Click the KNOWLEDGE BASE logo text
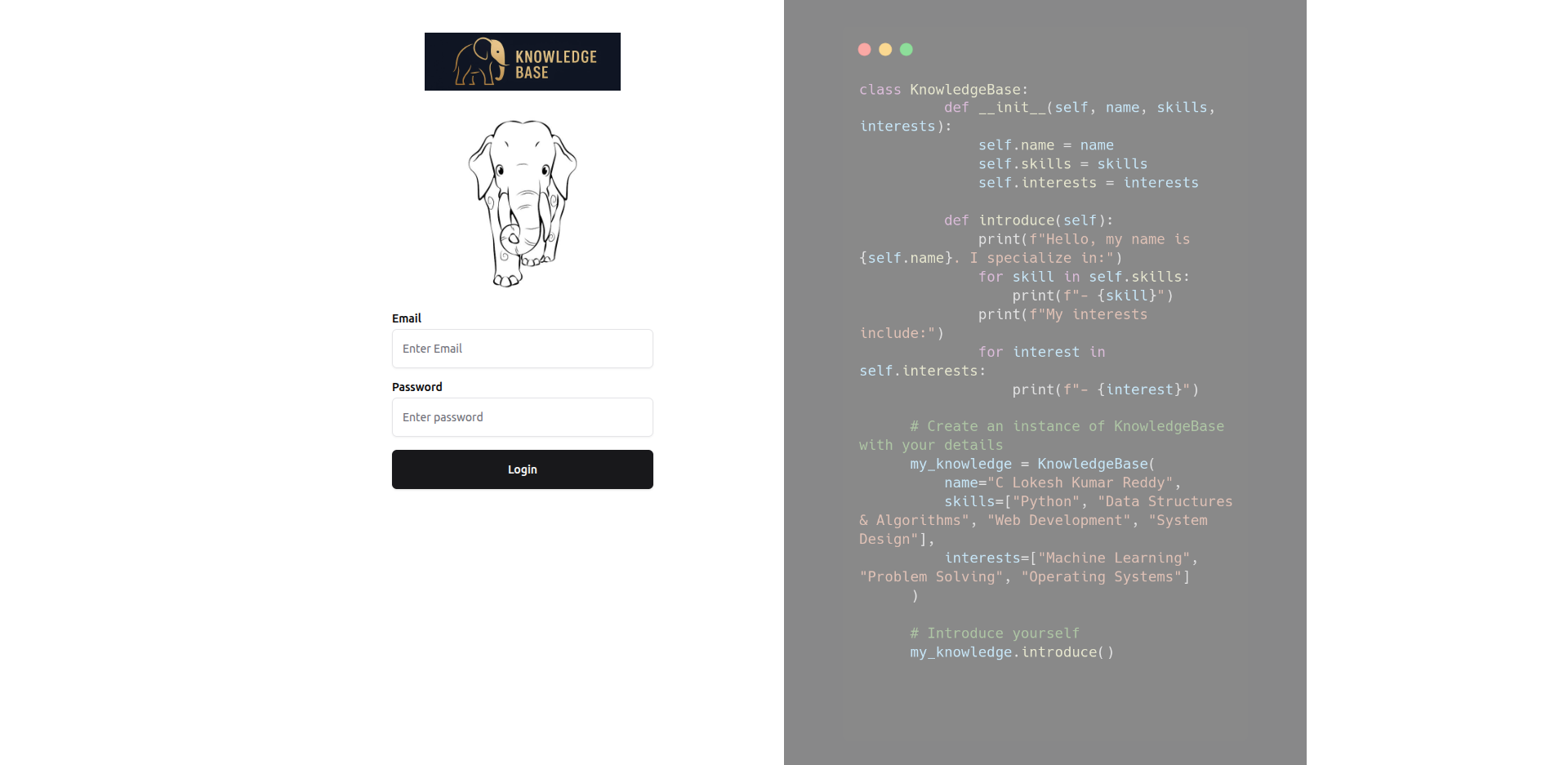The width and height of the screenshot is (1568, 765). pyautogui.click(x=555, y=64)
